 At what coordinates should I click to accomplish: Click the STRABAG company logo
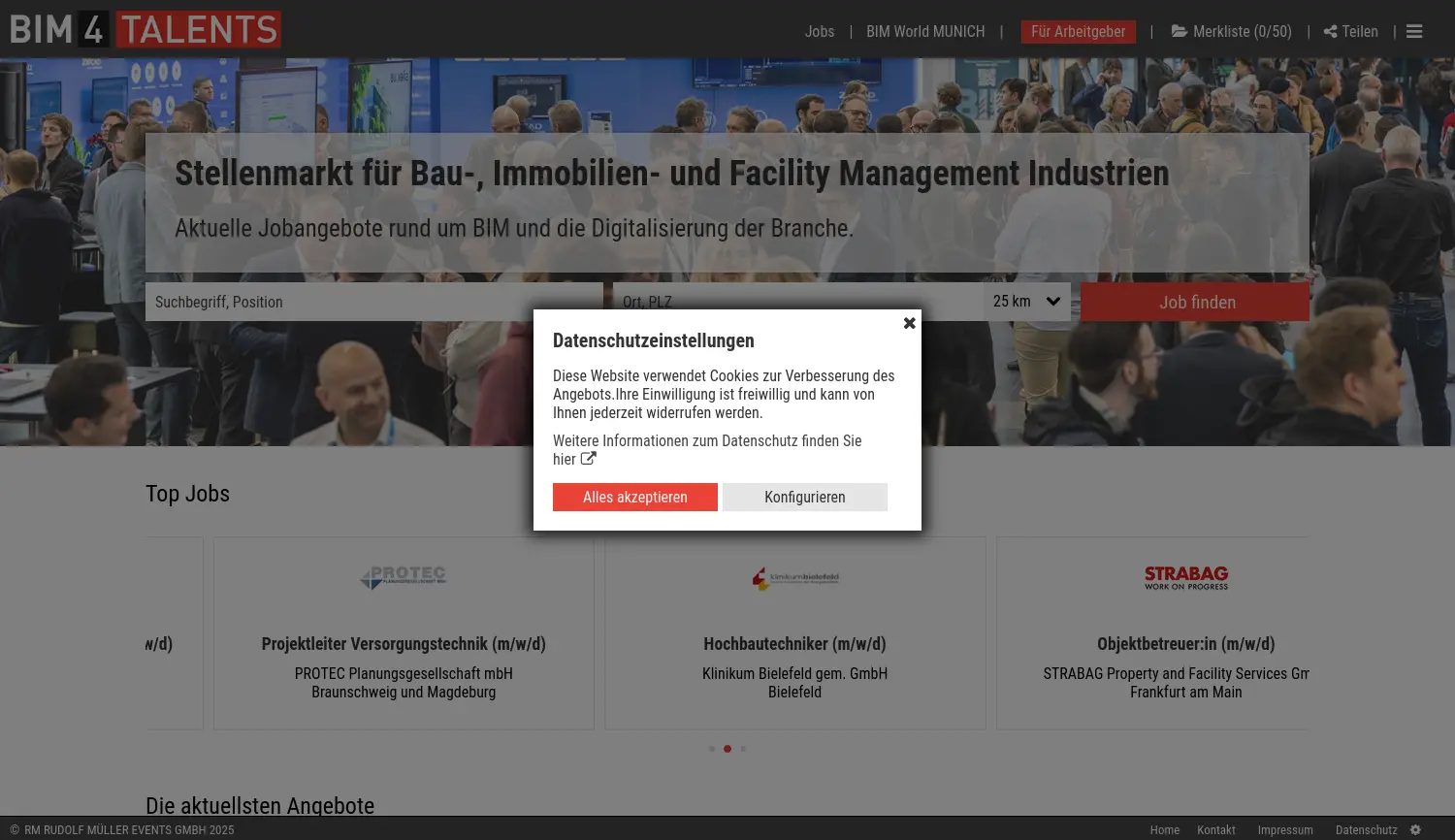click(1185, 577)
